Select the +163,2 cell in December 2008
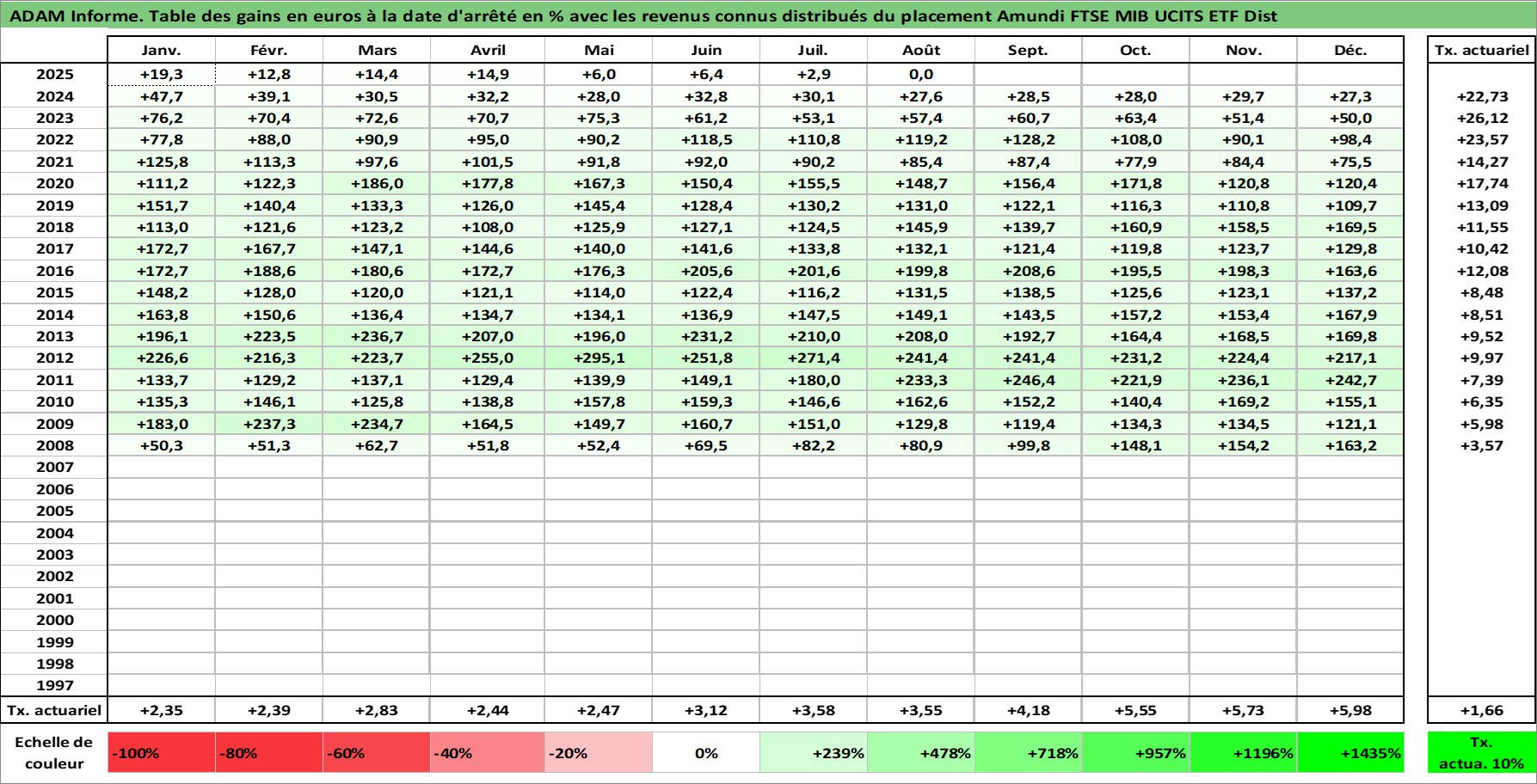Image resolution: width=1537 pixels, height=784 pixels. 1350,445
